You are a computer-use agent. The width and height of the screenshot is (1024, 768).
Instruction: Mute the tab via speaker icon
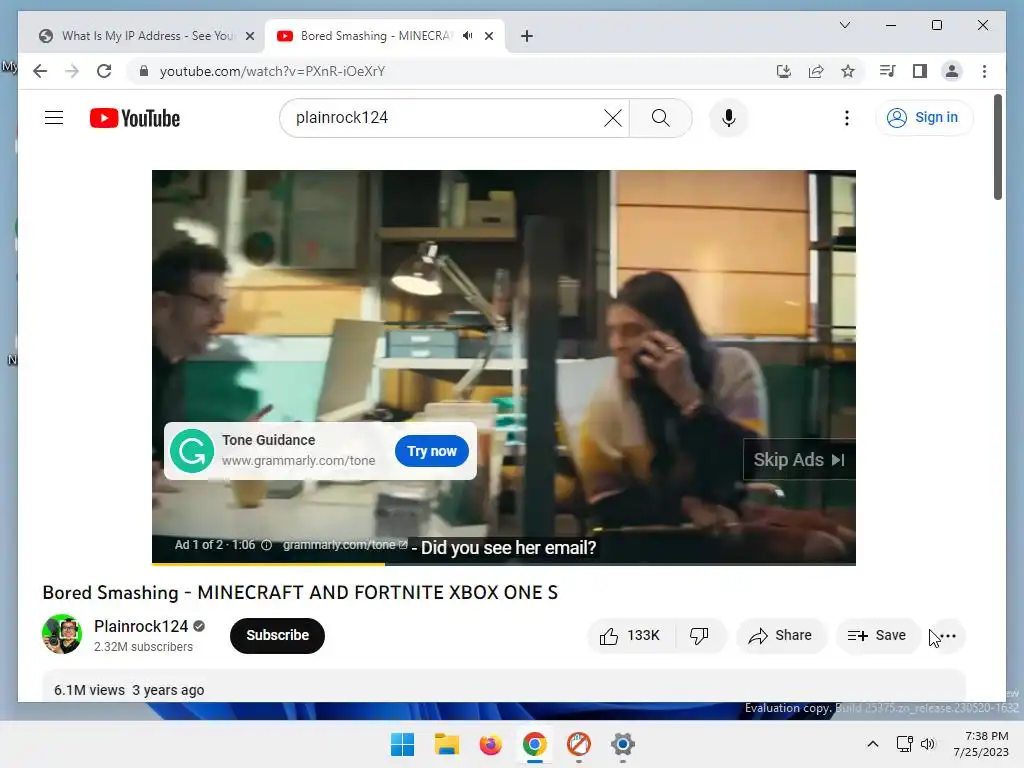click(x=468, y=36)
